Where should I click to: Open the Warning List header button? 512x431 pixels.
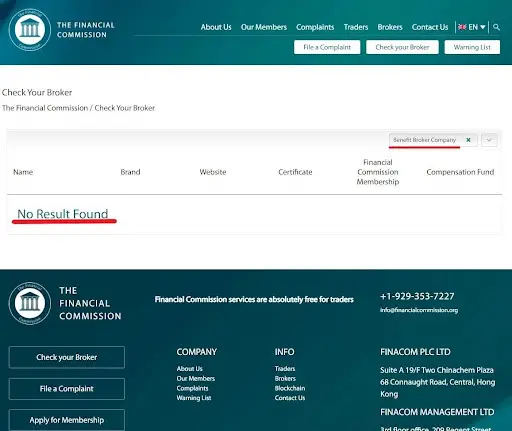click(x=472, y=47)
